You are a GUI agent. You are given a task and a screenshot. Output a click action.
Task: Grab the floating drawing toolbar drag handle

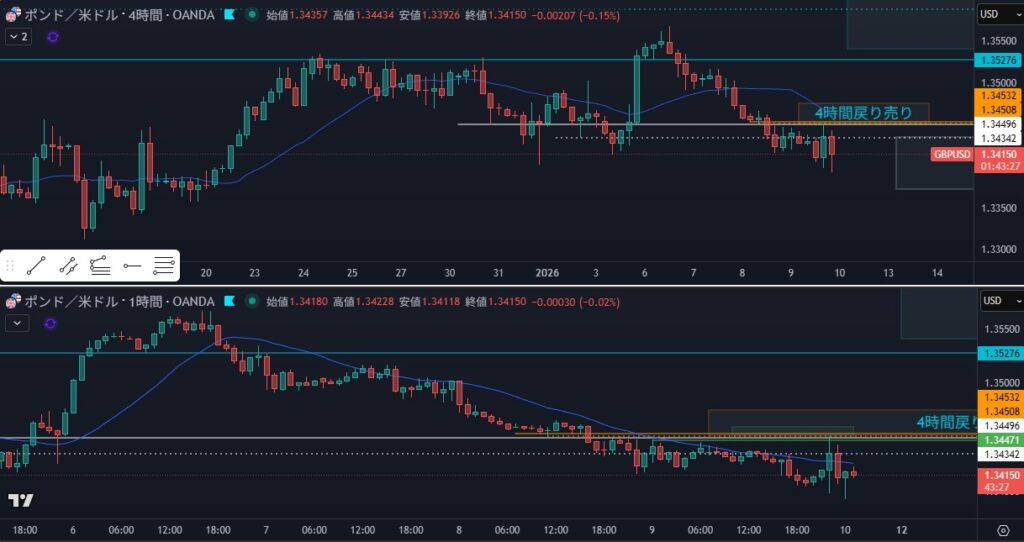point(11,266)
